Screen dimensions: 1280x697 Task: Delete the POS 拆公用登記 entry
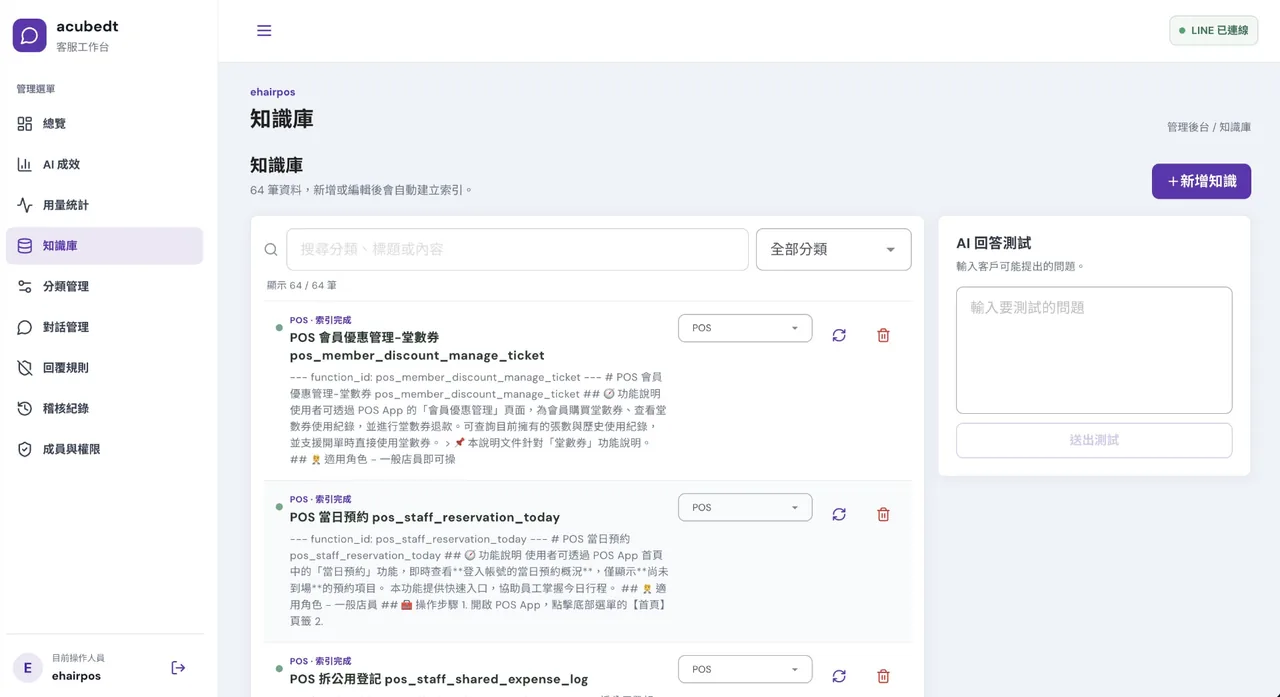click(883, 676)
